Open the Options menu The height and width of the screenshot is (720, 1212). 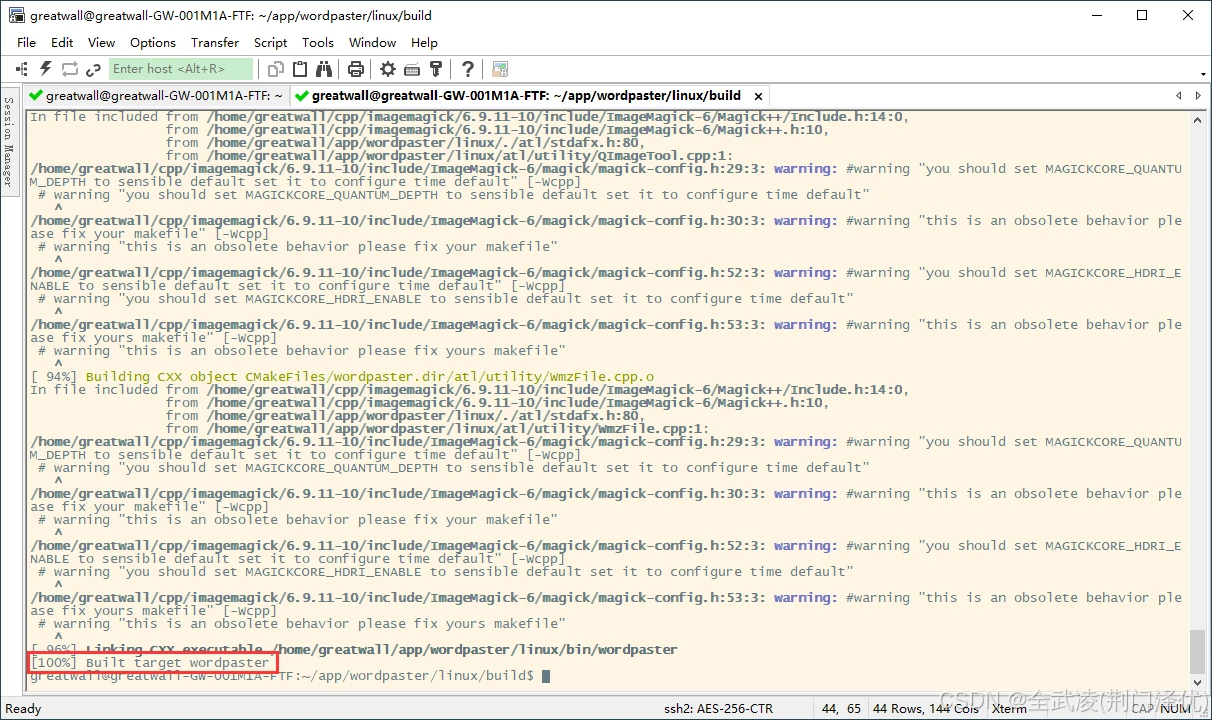153,42
